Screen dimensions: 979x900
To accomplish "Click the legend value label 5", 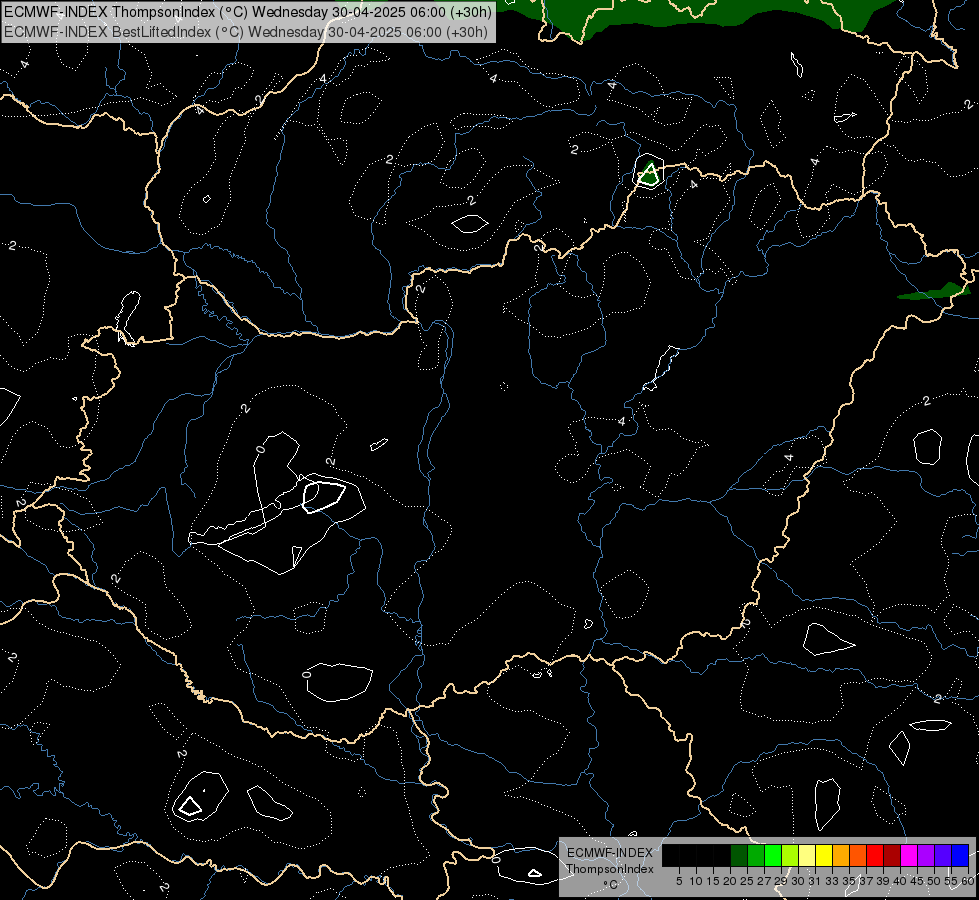I will tap(679, 881).
